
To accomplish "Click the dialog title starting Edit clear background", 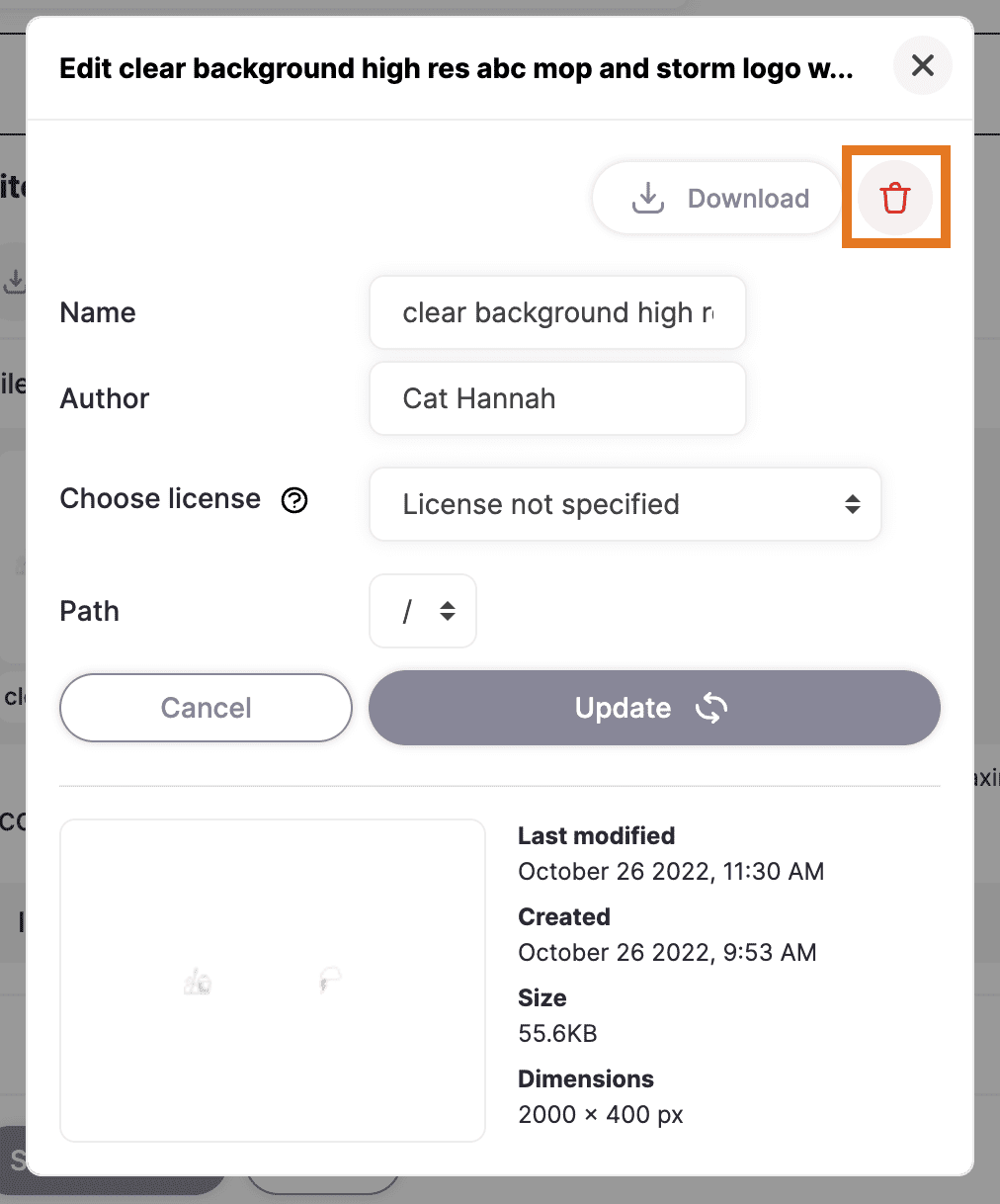I will coord(456,68).
